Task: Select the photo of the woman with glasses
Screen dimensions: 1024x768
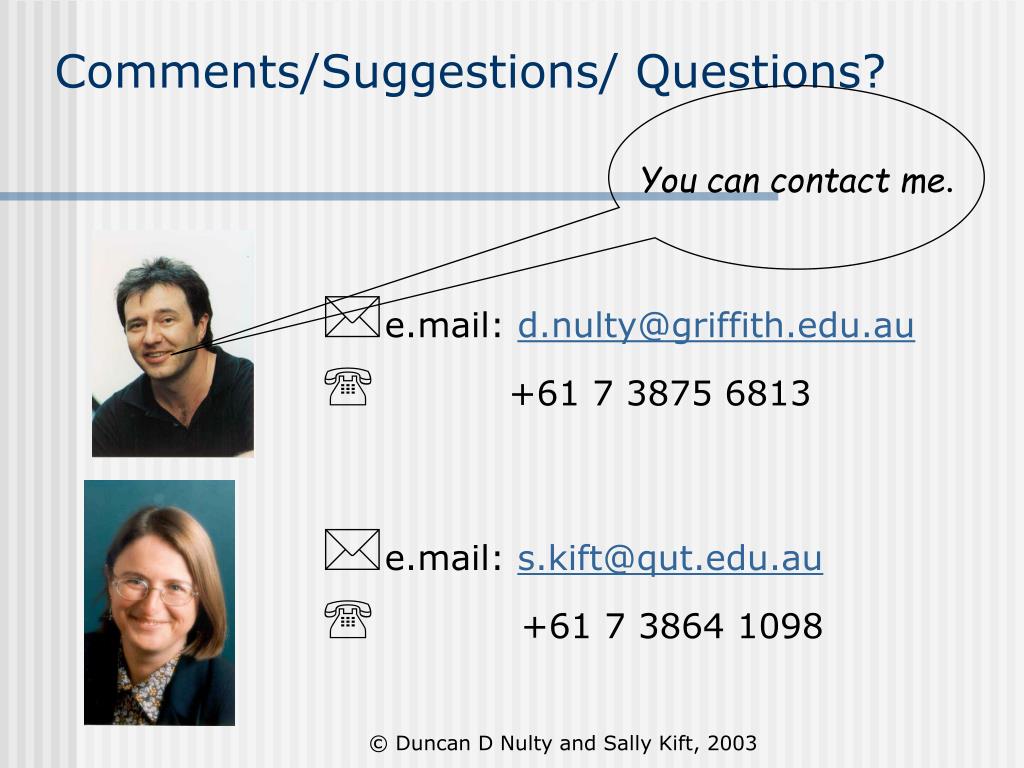Action: [159, 603]
